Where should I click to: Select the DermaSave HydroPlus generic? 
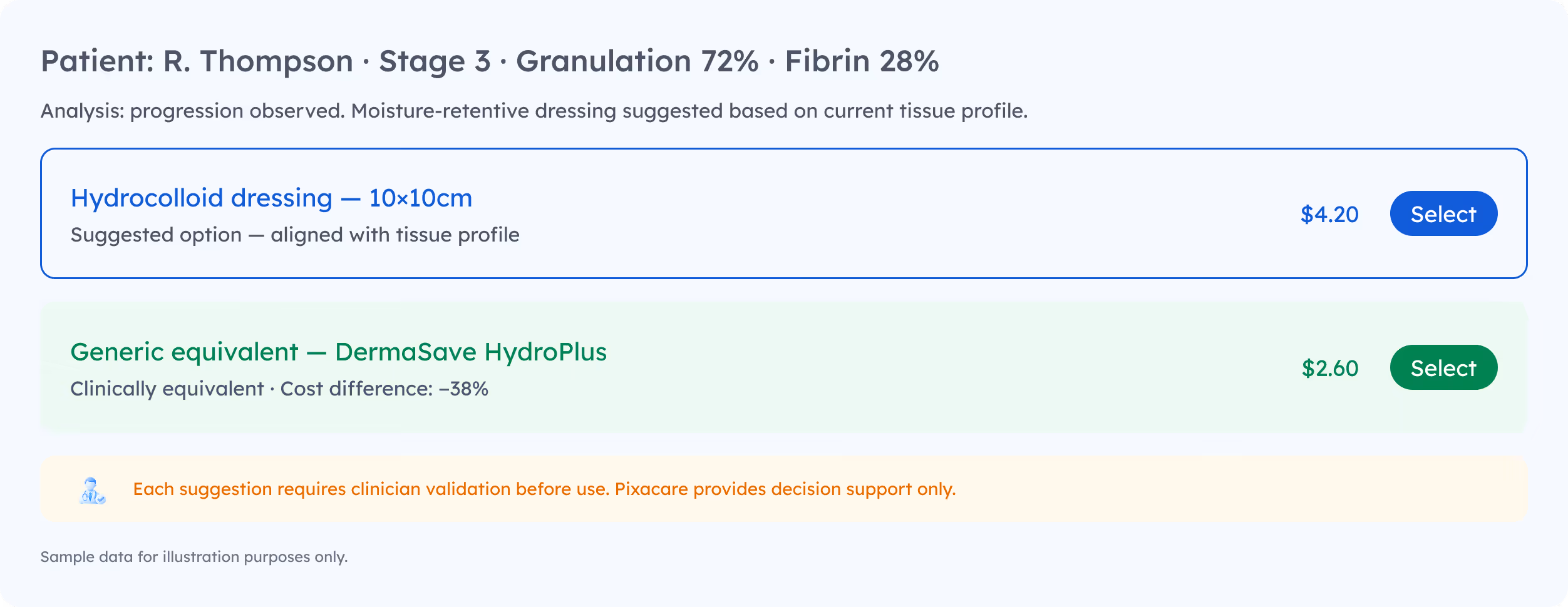pos(1443,368)
